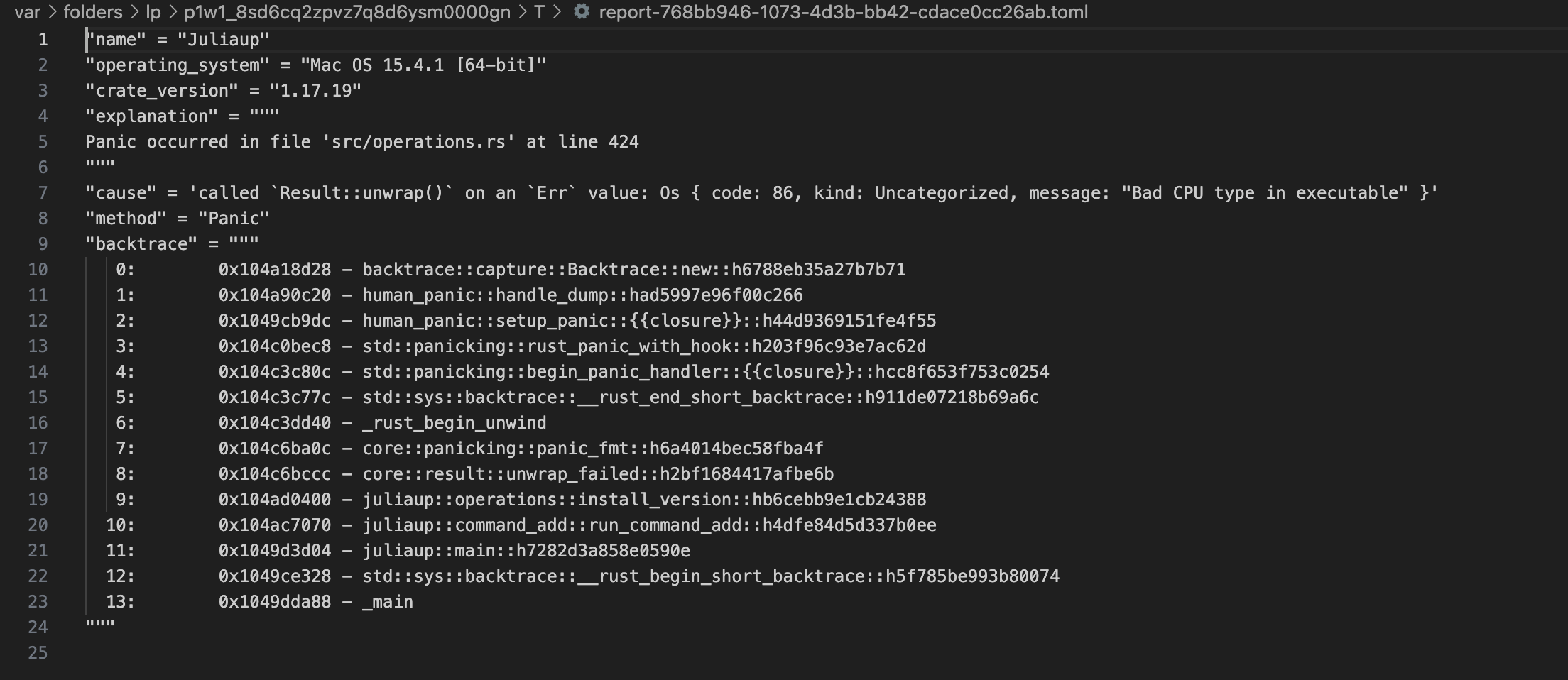Place cursor on the "Juliaup" name value
Viewport: 1568px width, 680px height.
pyautogui.click(x=223, y=40)
